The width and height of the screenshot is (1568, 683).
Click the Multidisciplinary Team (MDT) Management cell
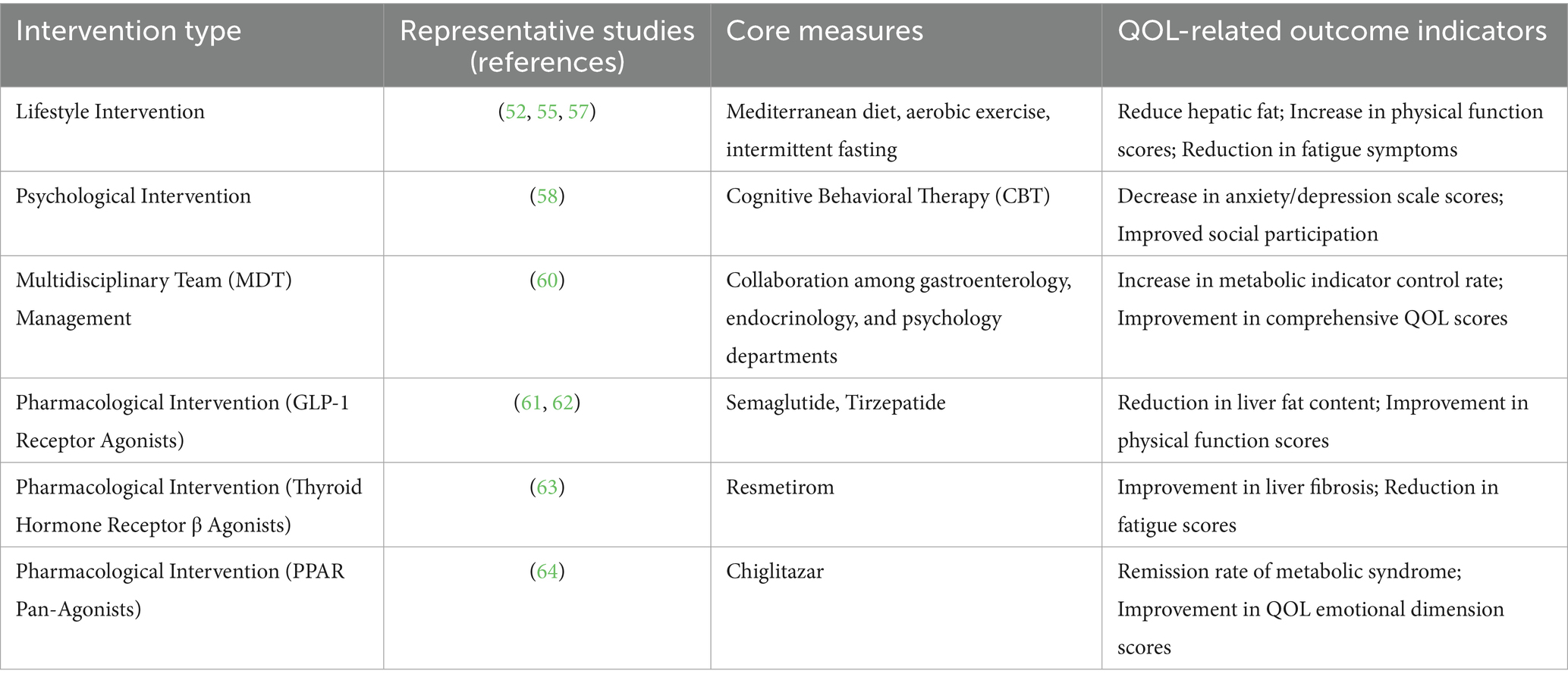[153, 299]
